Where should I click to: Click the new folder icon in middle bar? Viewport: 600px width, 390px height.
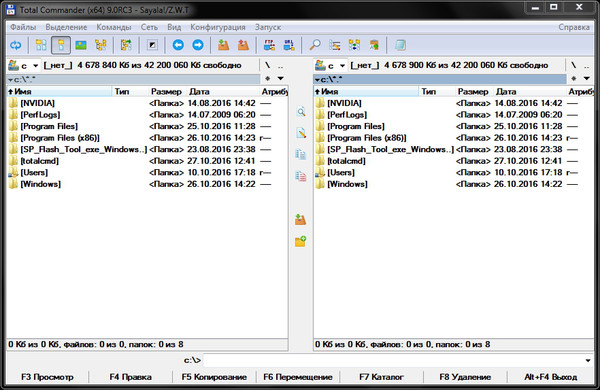300,241
